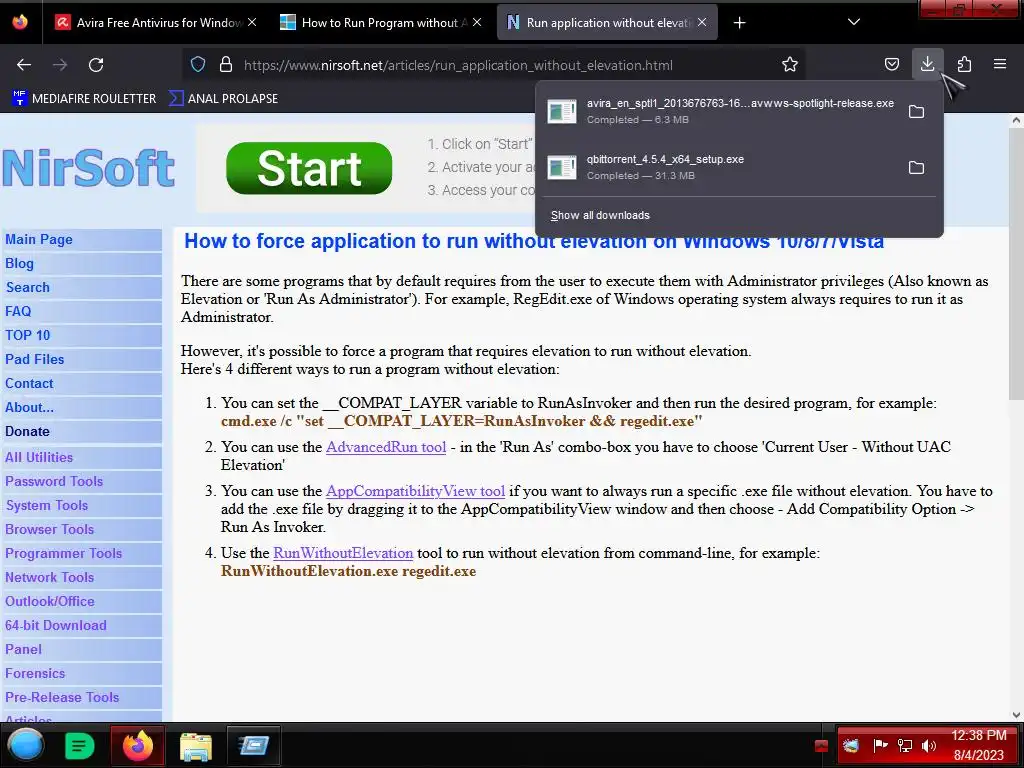Open Password Tools sidebar link
This screenshot has width=1024, height=768.
[54, 481]
